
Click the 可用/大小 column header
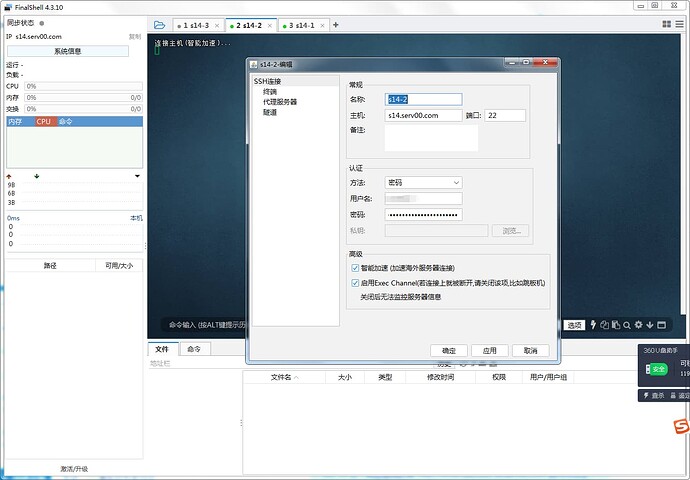click(x=119, y=266)
